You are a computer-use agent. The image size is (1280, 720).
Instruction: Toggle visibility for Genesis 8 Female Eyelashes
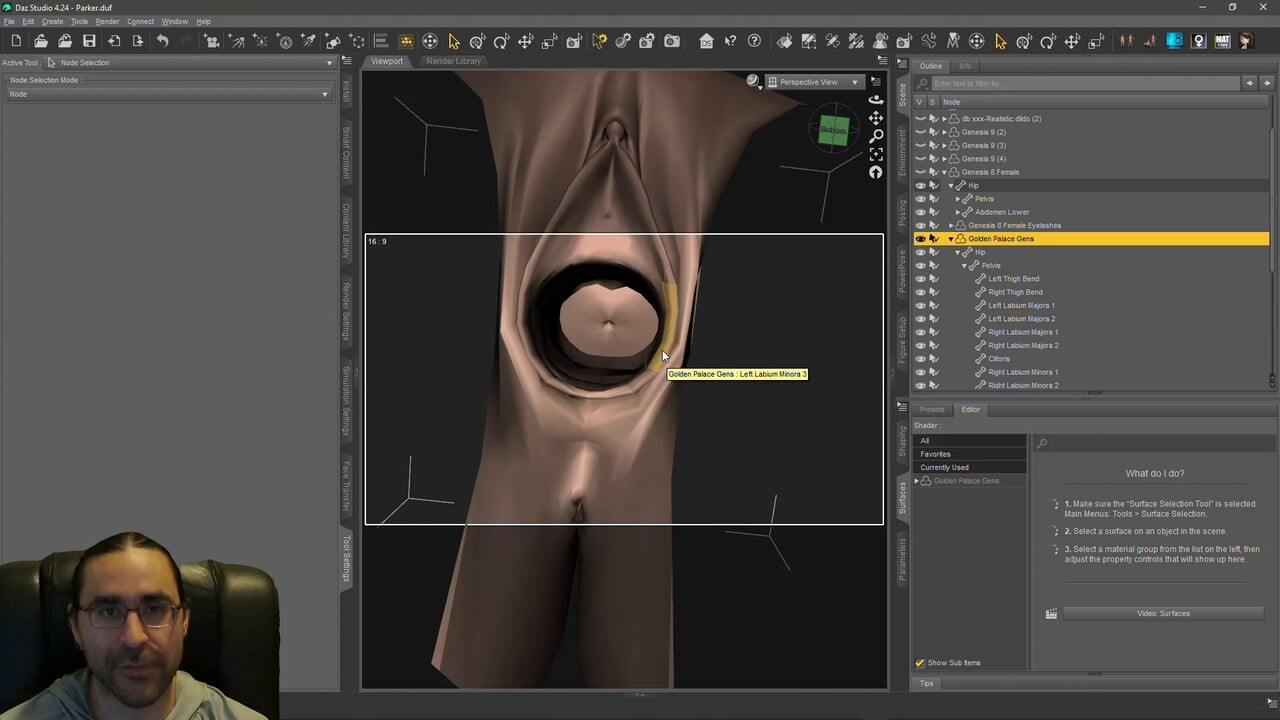tap(920, 225)
